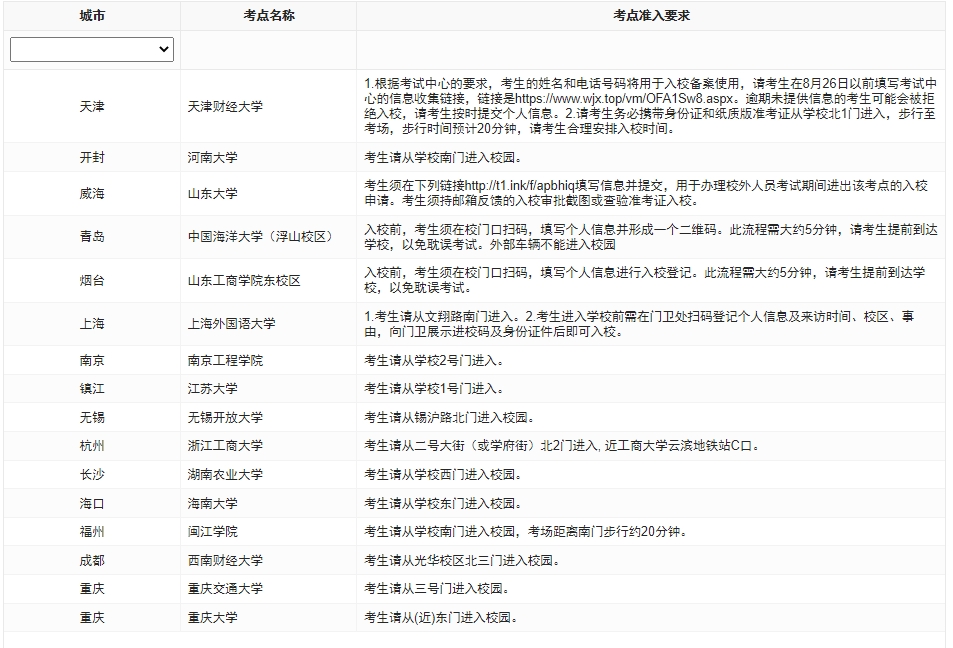Click the 考点名称 column header
Screen dimensions: 953x648
(x=268, y=16)
